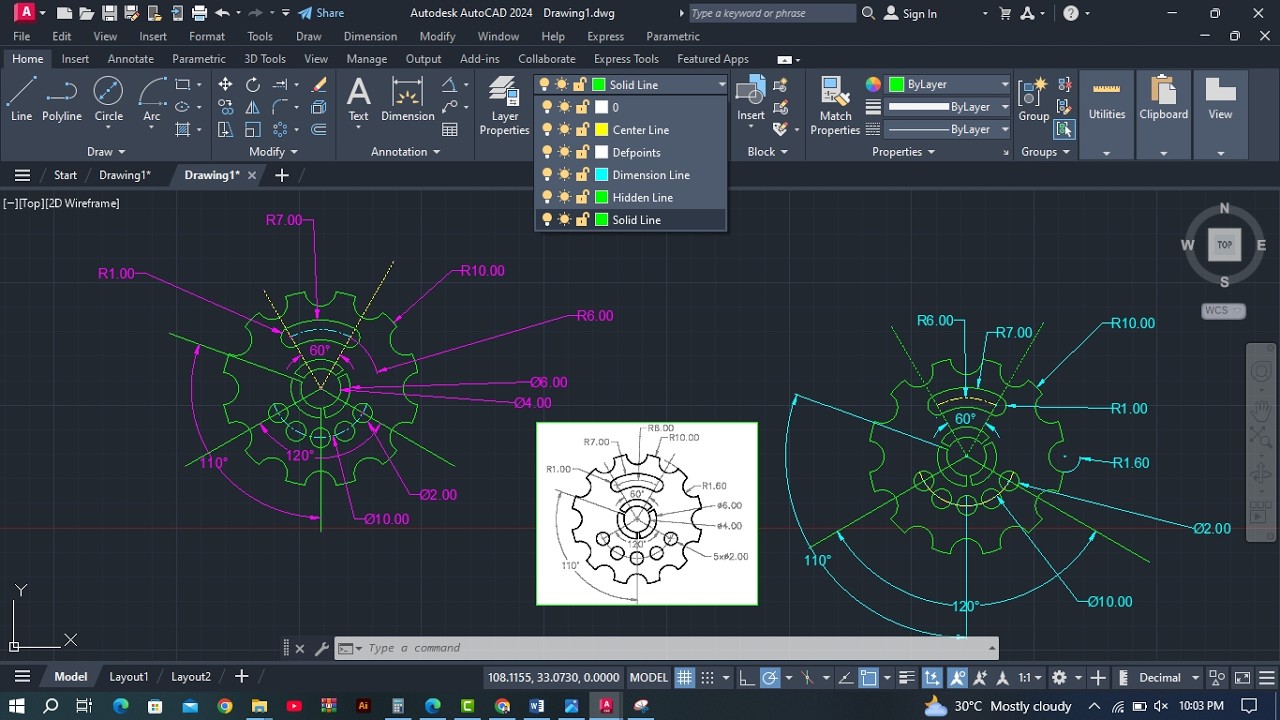Select the Stretch tool
The width and height of the screenshot is (1280, 720).
coord(225,130)
